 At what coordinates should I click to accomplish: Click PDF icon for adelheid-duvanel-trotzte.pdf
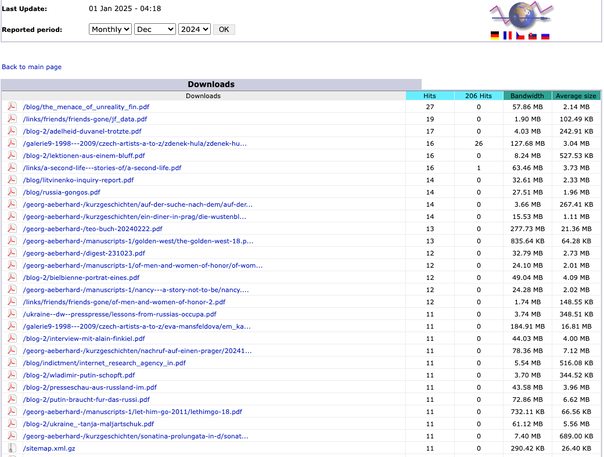12,131
